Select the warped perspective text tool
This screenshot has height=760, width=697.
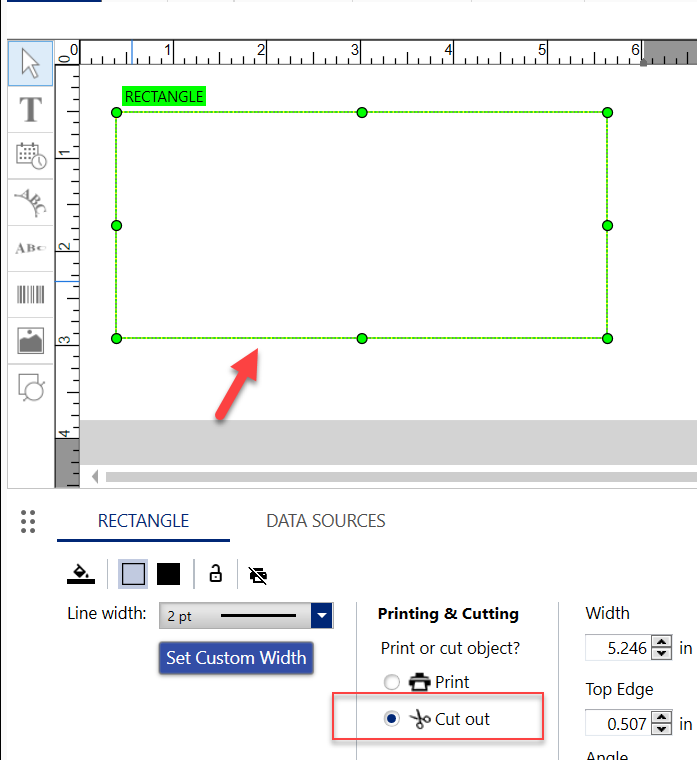click(x=30, y=248)
